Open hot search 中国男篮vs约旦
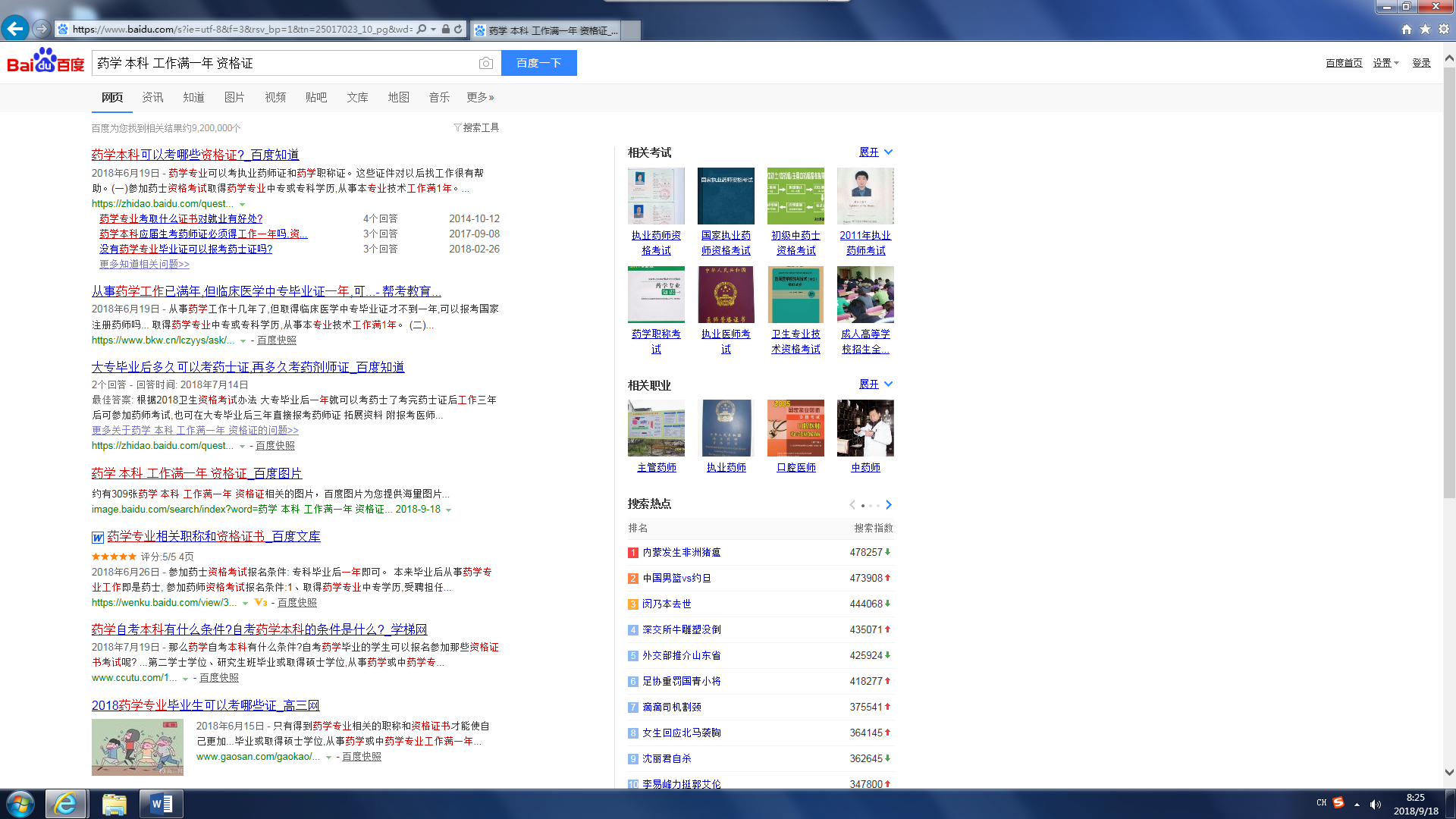Viewport: 1456px width, 819px height. [677, 578]
